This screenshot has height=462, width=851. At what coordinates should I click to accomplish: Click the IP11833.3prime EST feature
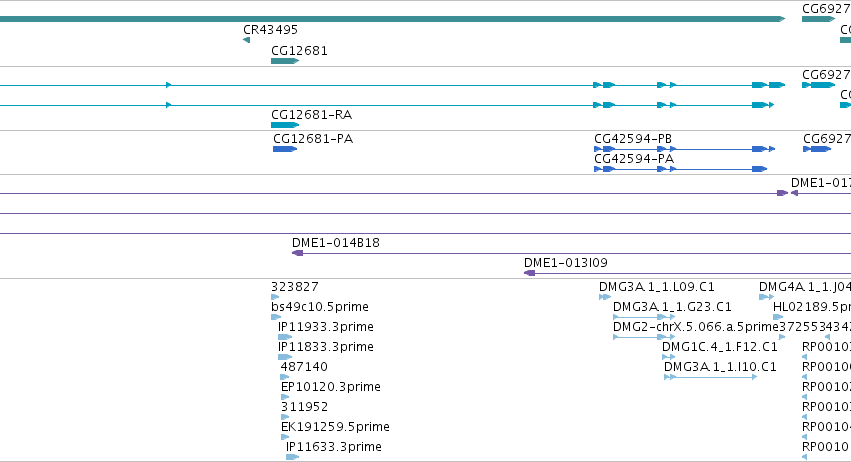(285, 357)
